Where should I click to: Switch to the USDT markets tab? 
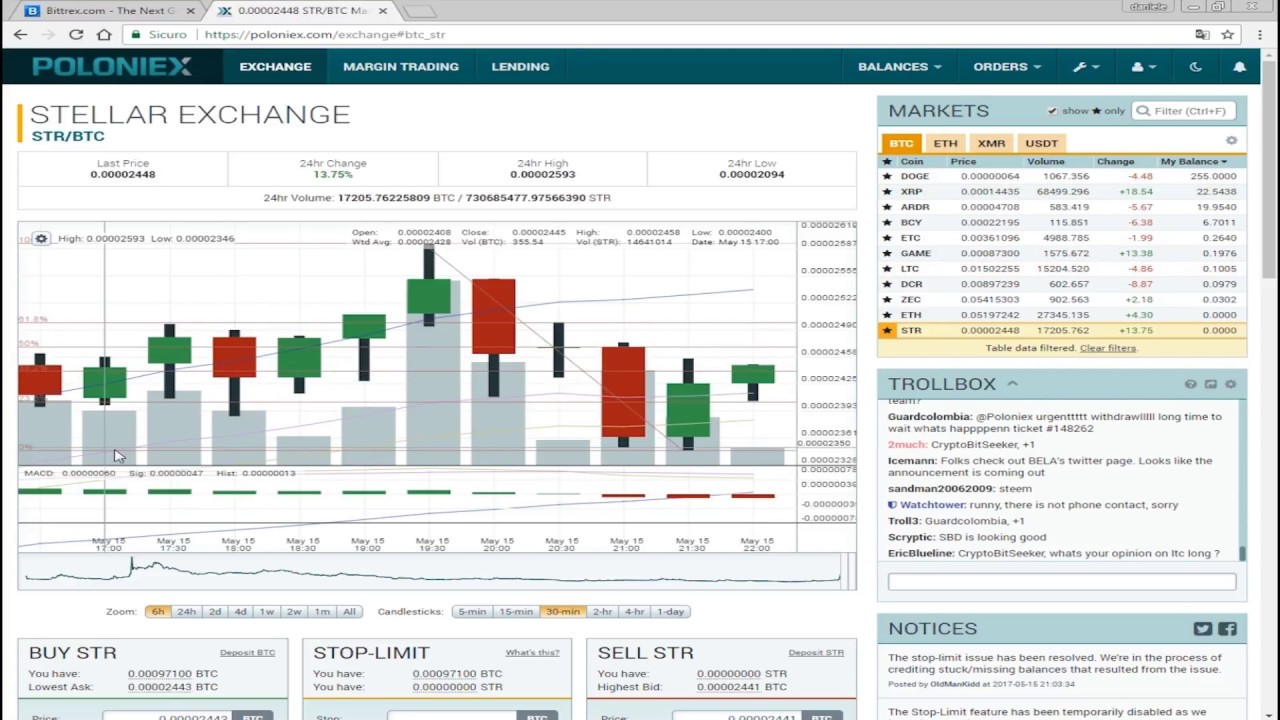click(1041, 143)
